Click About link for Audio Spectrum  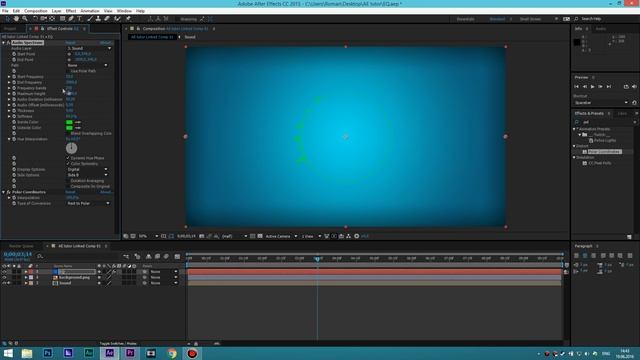click(x=105, y=43)
